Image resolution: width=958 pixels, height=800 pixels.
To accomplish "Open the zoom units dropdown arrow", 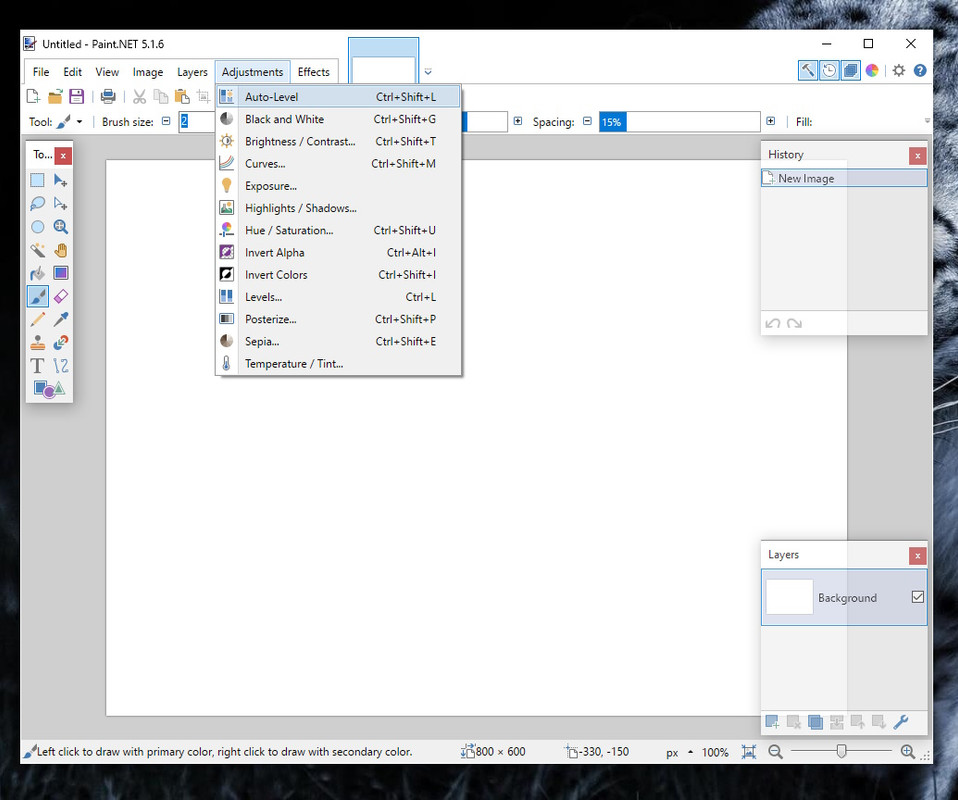I will tap(690, 752).
